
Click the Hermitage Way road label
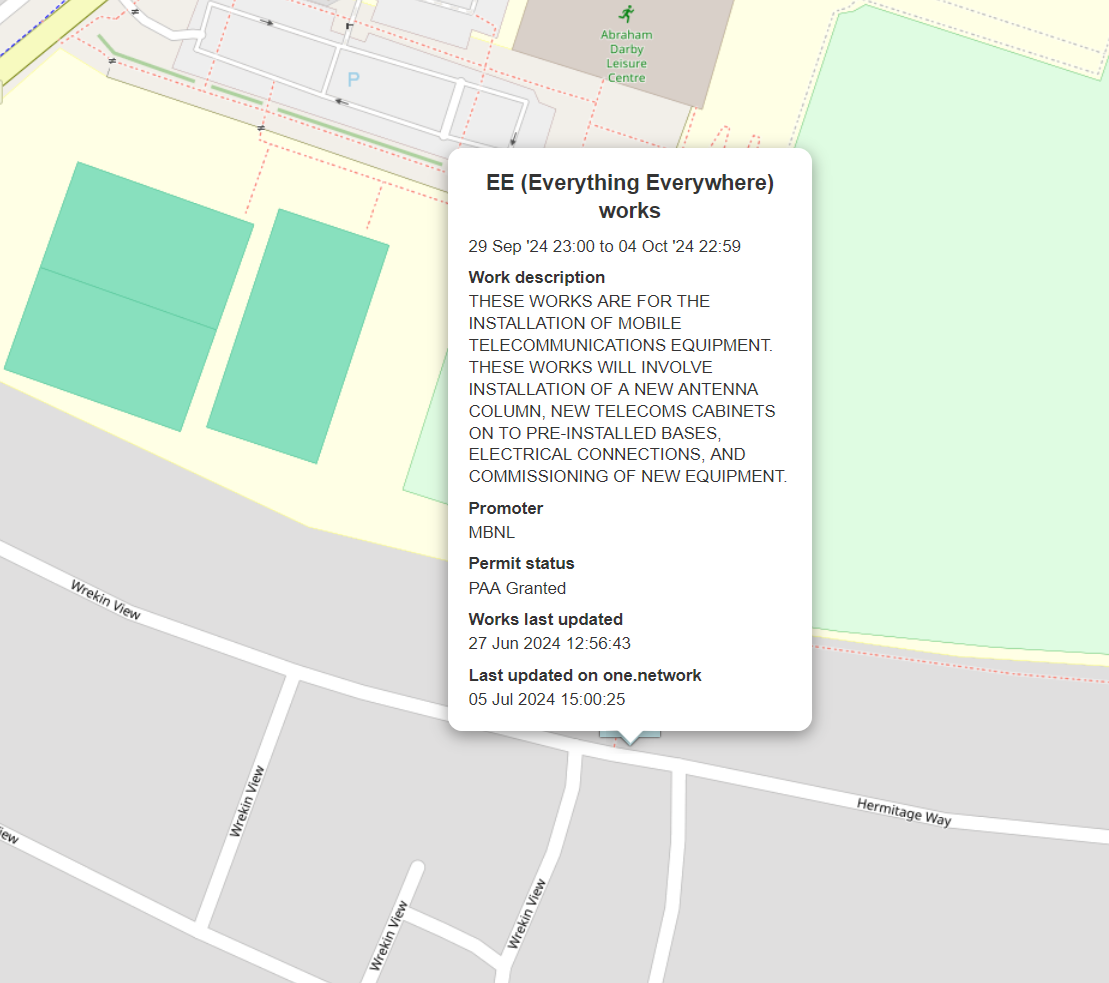pyautogui.click(x=904, y=812)
